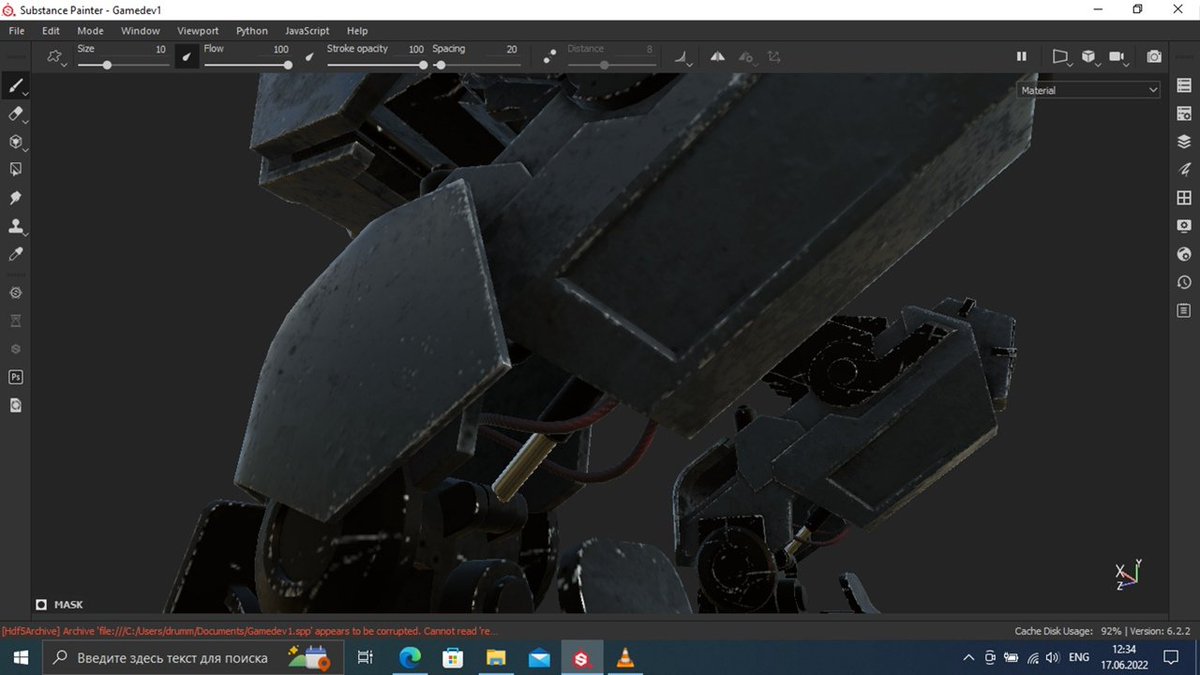Adjust the brush Size slider
The height and width of the screenshot is (675, 1200).
pos(122,65)
